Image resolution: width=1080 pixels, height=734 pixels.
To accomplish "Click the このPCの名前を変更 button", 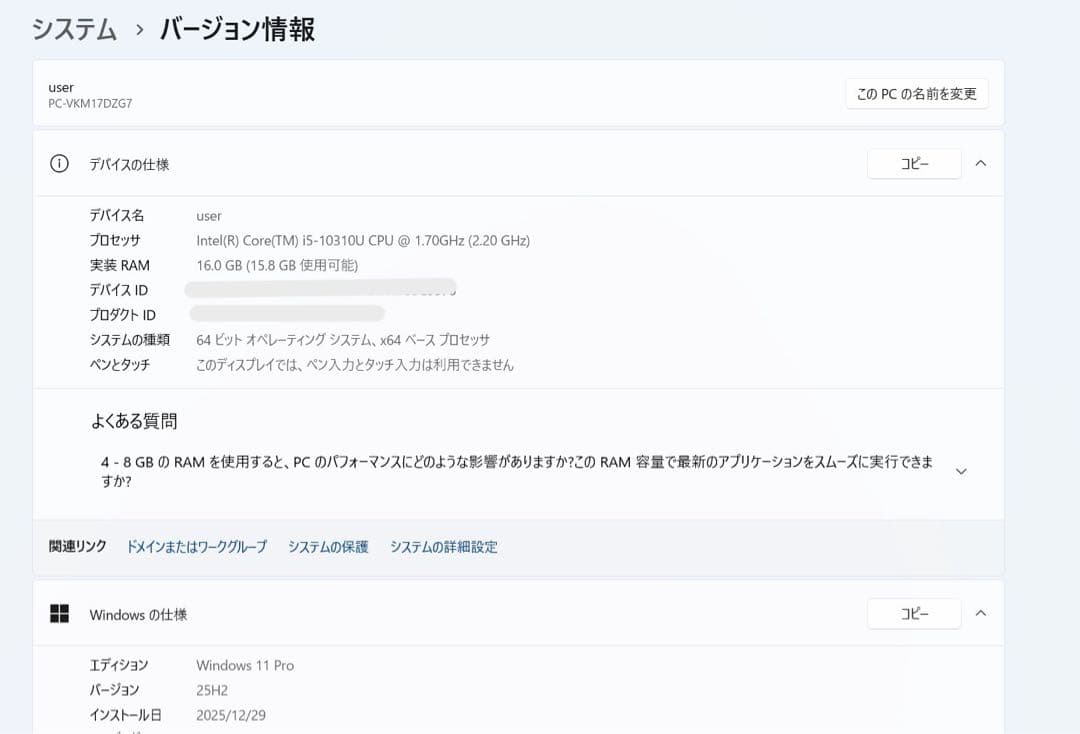I will (916, 93).
